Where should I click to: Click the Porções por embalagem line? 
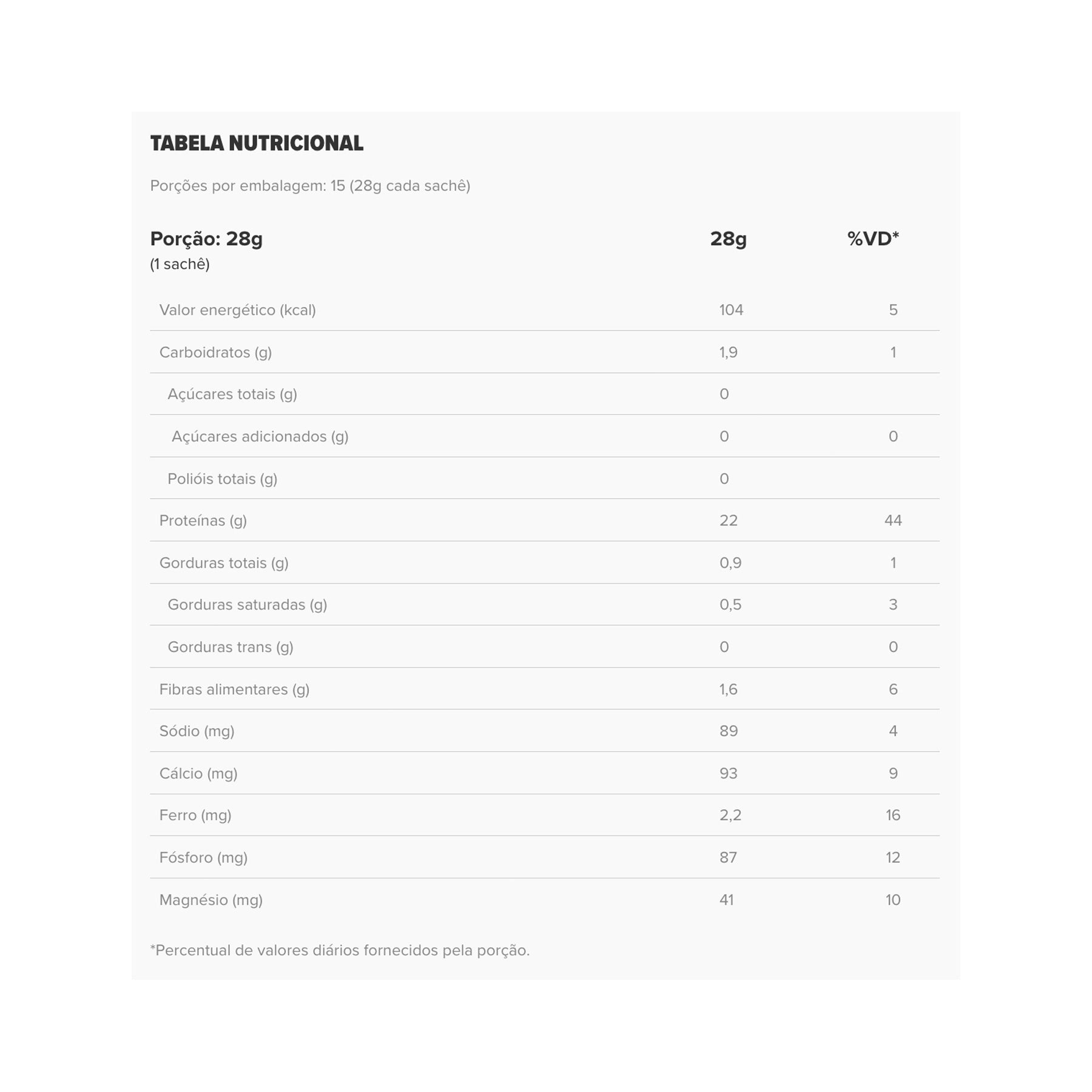[310, 186]
